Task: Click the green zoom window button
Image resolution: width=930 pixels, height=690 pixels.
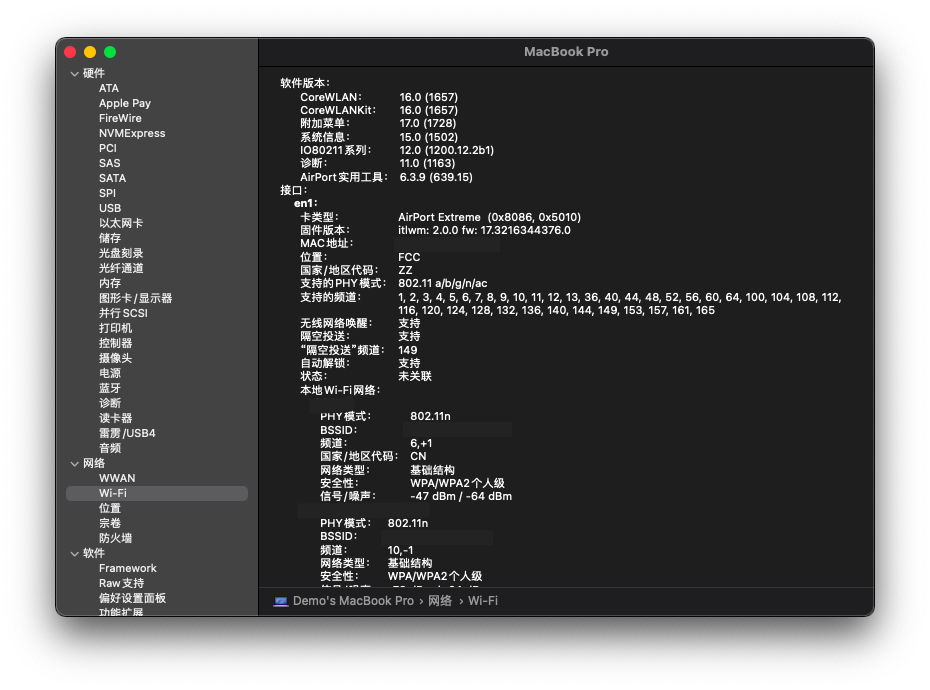Action: (110, 52)
